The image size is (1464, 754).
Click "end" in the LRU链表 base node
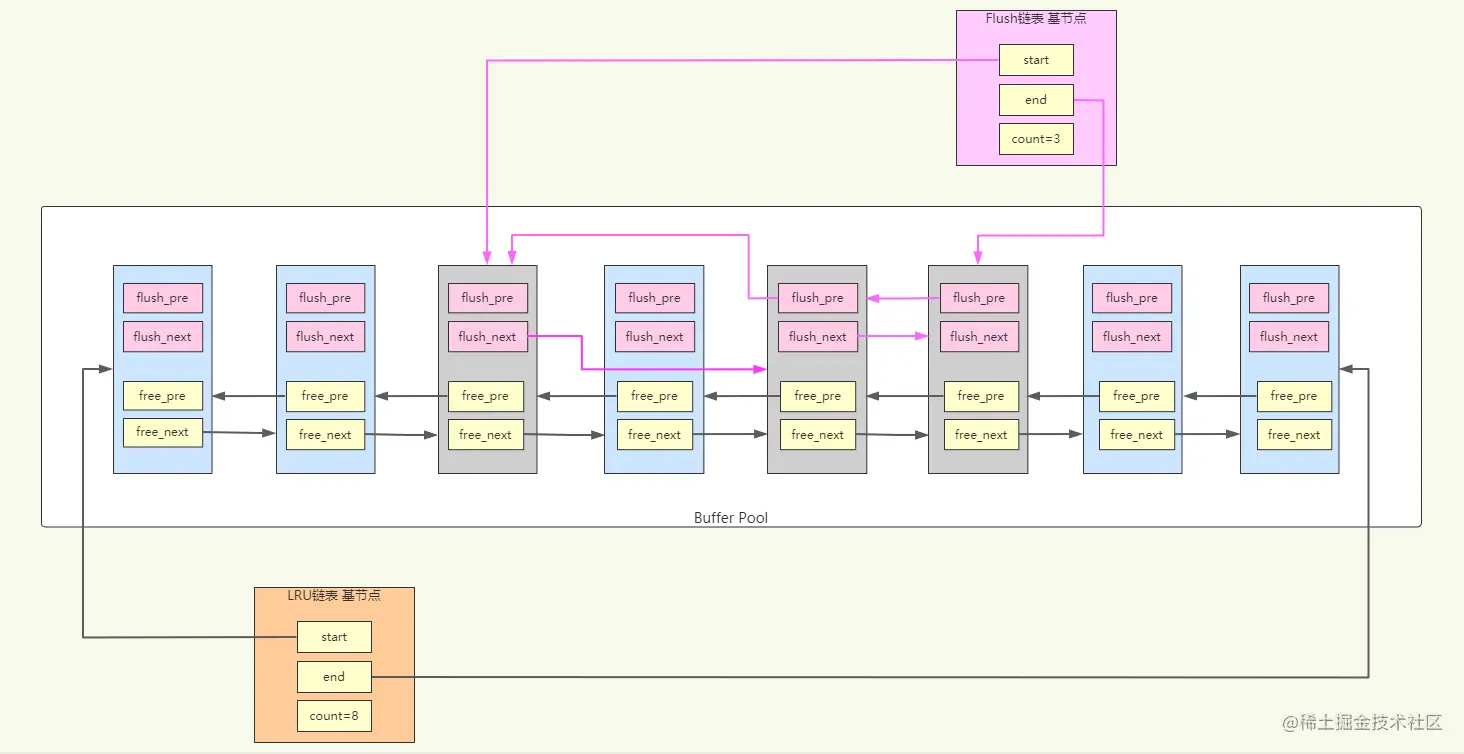[x=334, y=677]
